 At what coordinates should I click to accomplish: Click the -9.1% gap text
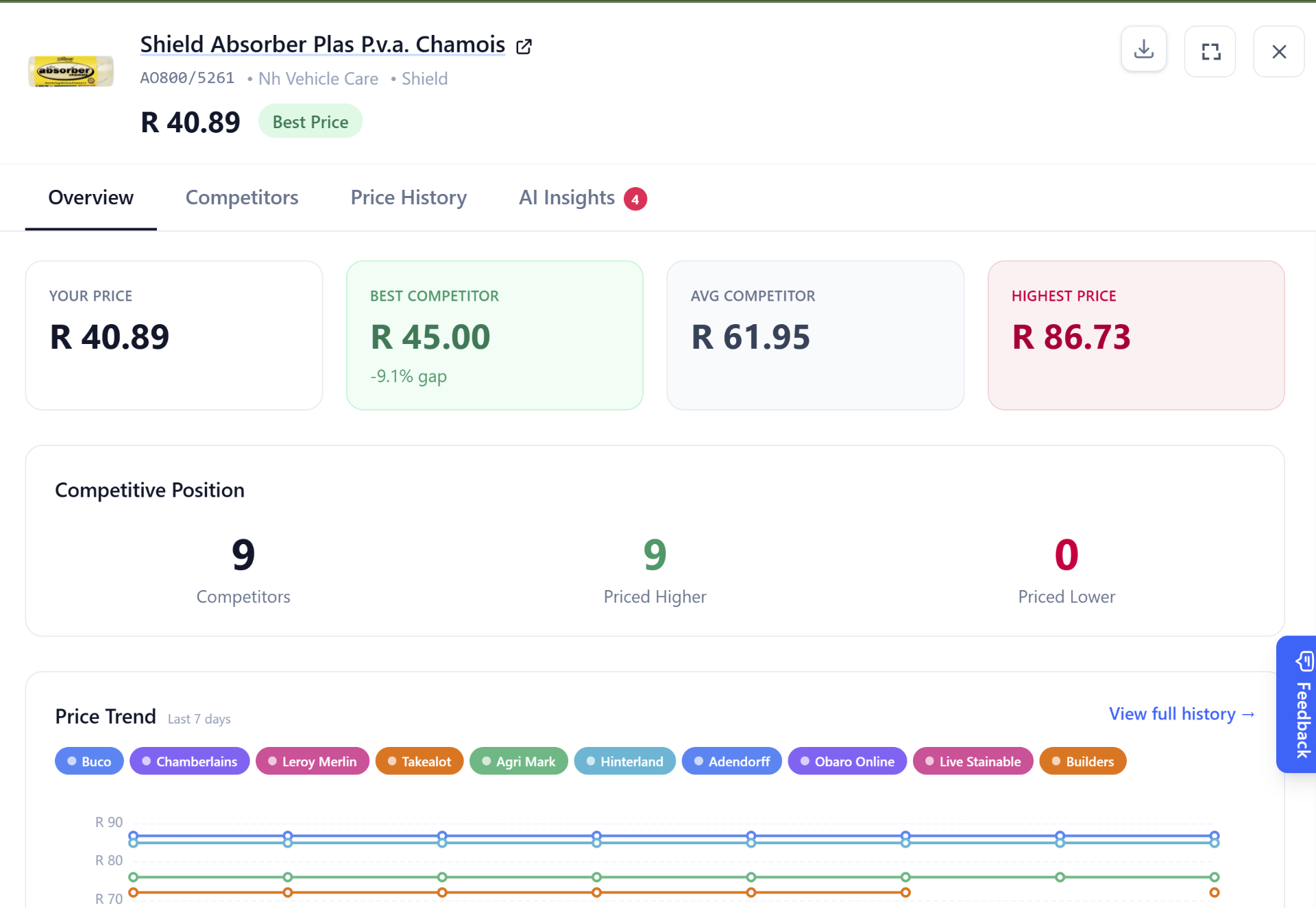click(409, 376)
